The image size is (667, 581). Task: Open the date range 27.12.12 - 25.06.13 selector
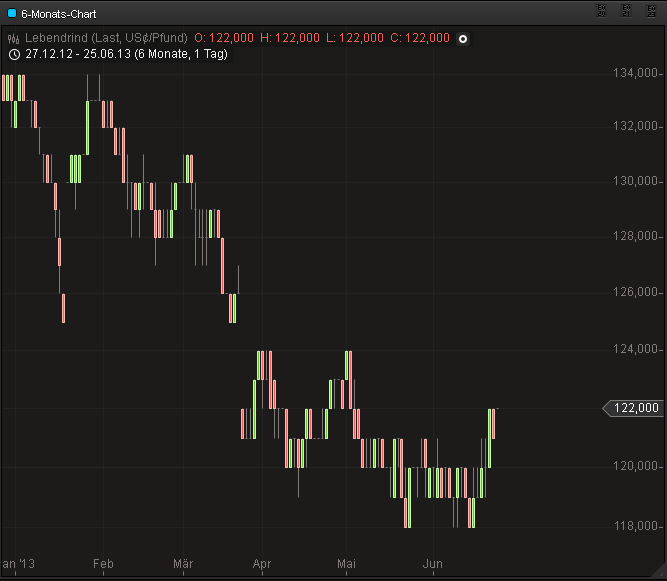coord(127,54)
